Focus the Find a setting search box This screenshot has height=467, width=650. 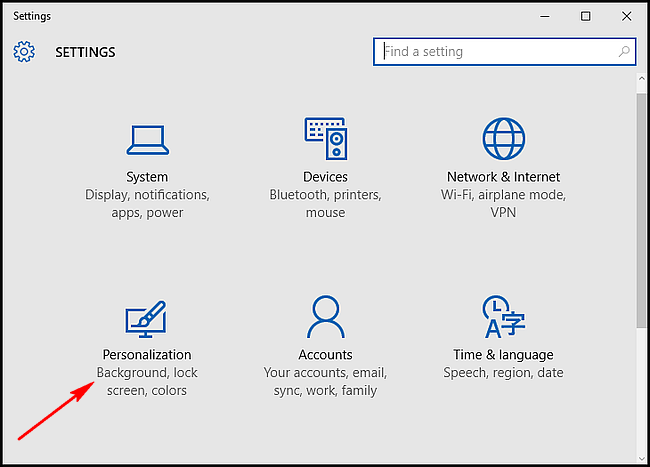pyautogui.click(x=504, y=51)
